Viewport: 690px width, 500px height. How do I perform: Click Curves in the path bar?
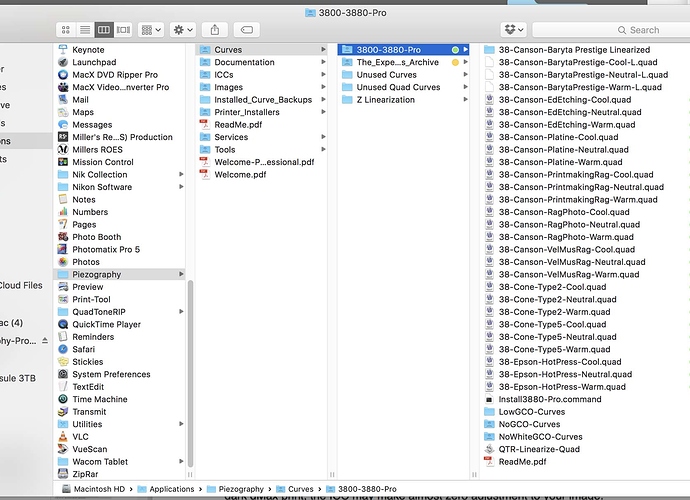tap(294, 489)
